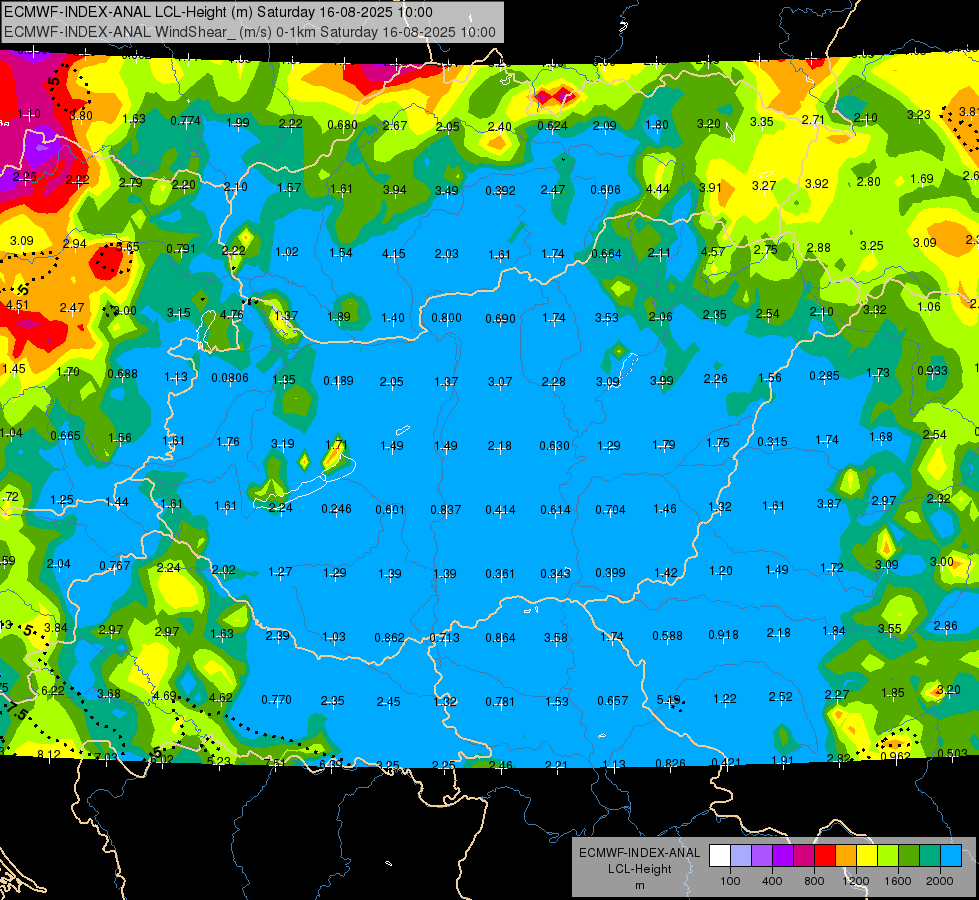The image size is (979, 900).
Task: Click the wind shear value 0.826
Action: 671,763
